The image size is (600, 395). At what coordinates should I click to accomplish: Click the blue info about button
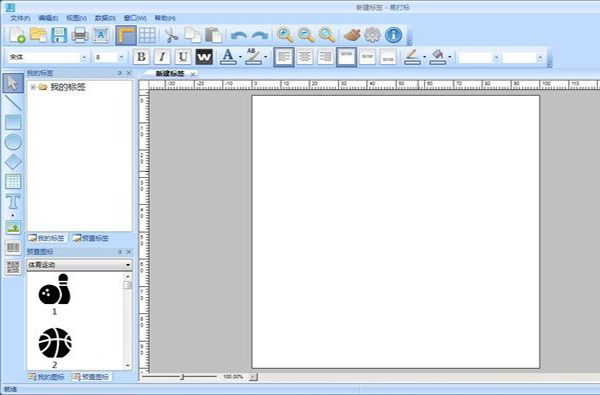[x=393, y=35]
